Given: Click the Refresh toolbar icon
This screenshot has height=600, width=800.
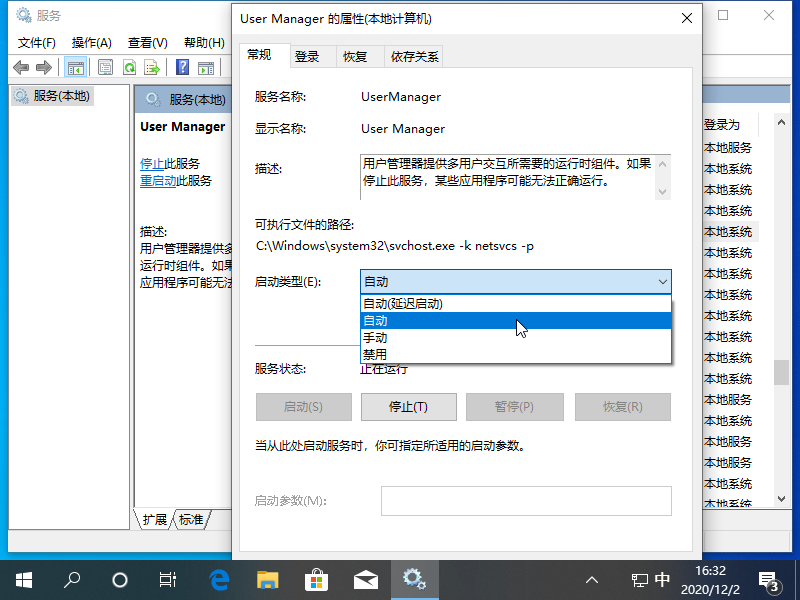Looking at the screenshot, I should 129,67.
